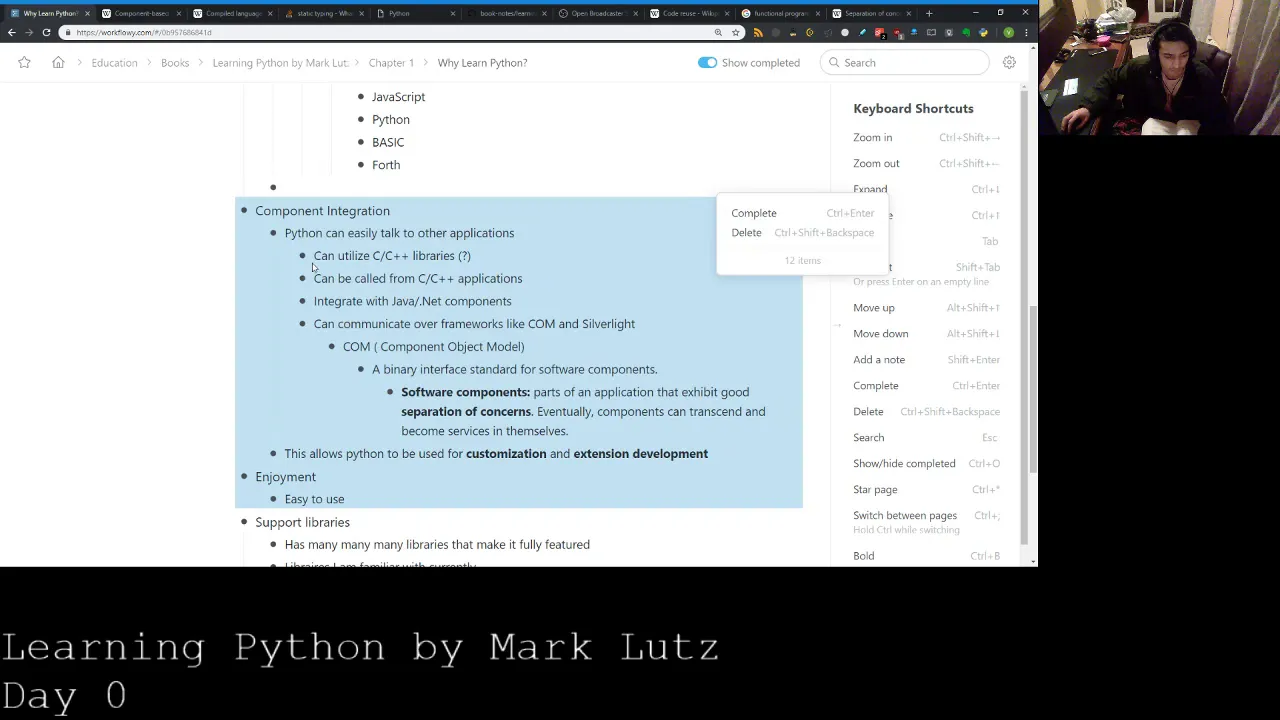Focus the WorkFlowy Search field
Viewport: 1280px width, 720px height.
point(905,62)
